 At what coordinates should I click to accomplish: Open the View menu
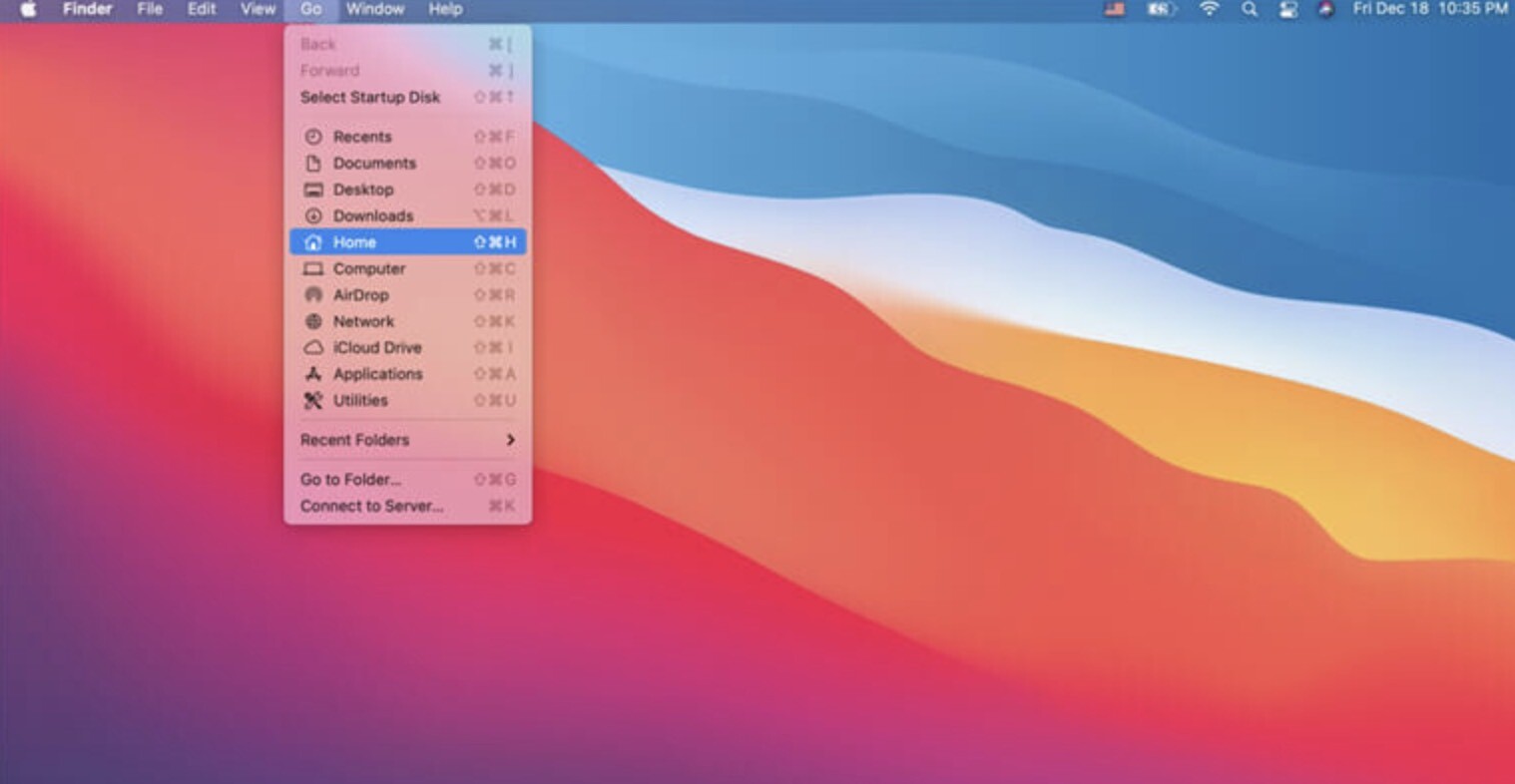tap(257, 9)
